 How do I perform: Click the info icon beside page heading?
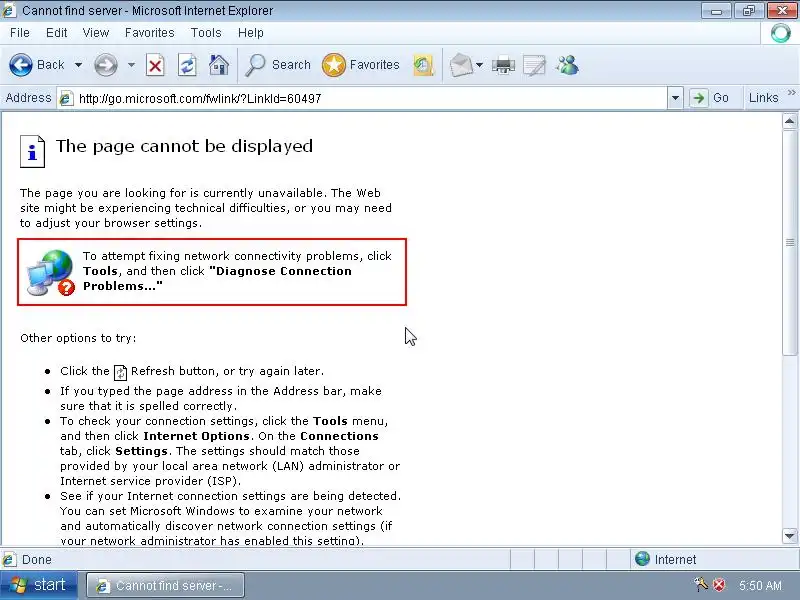32,152
